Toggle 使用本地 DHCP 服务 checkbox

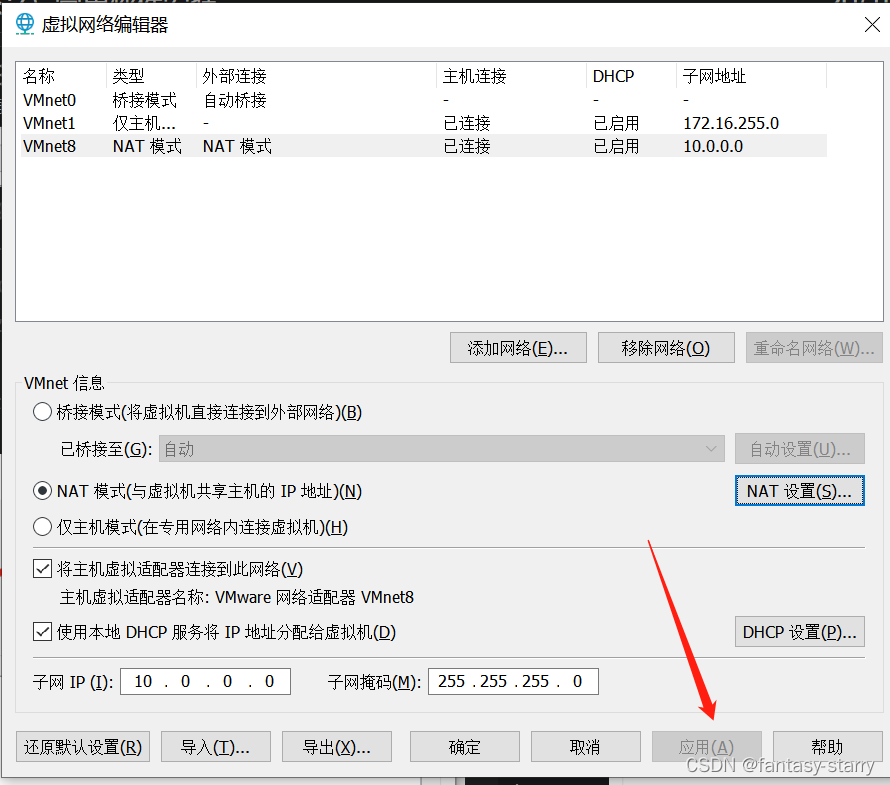[x=43, y=632]
